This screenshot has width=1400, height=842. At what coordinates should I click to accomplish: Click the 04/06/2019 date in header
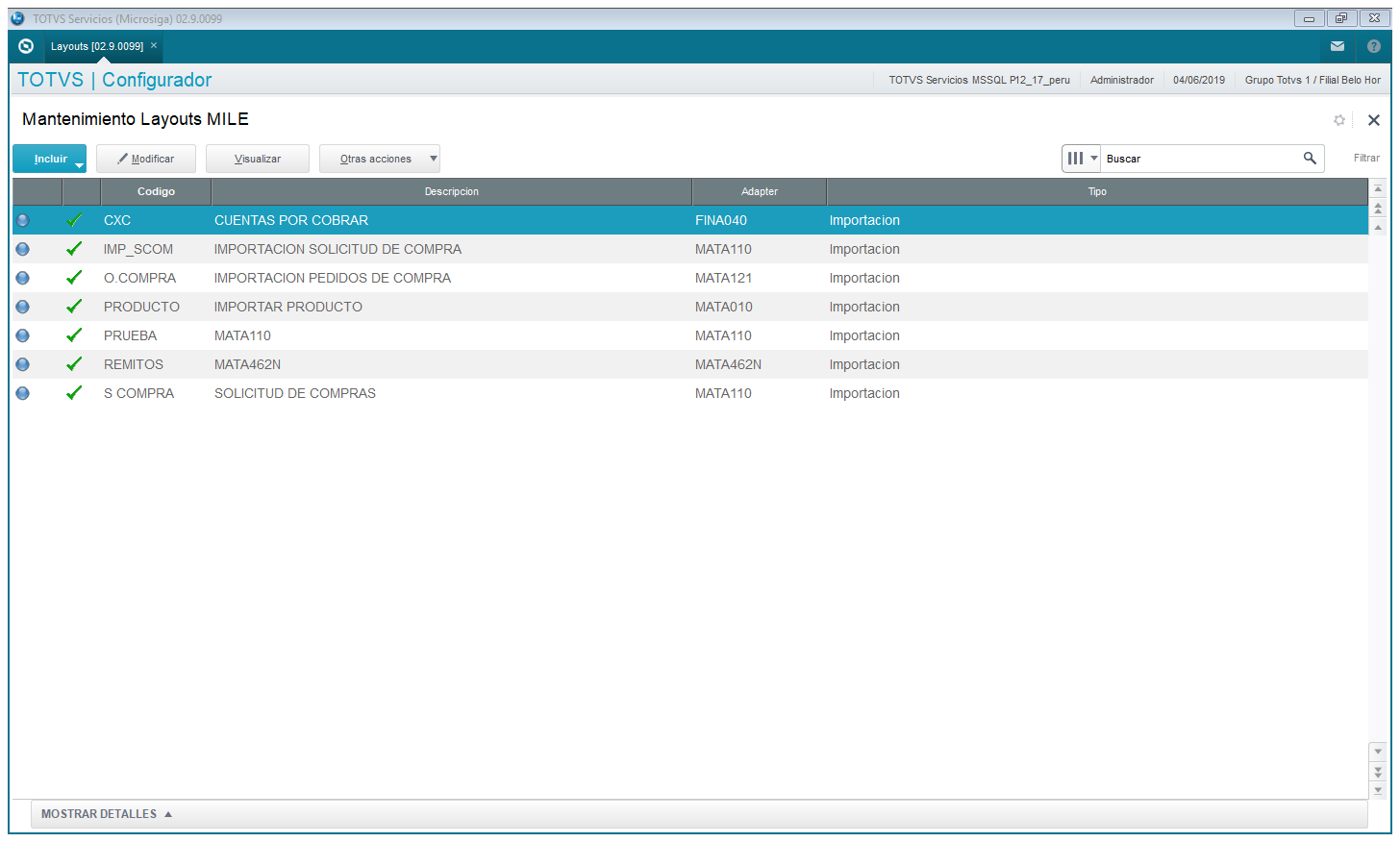[x=1199, y=80]
